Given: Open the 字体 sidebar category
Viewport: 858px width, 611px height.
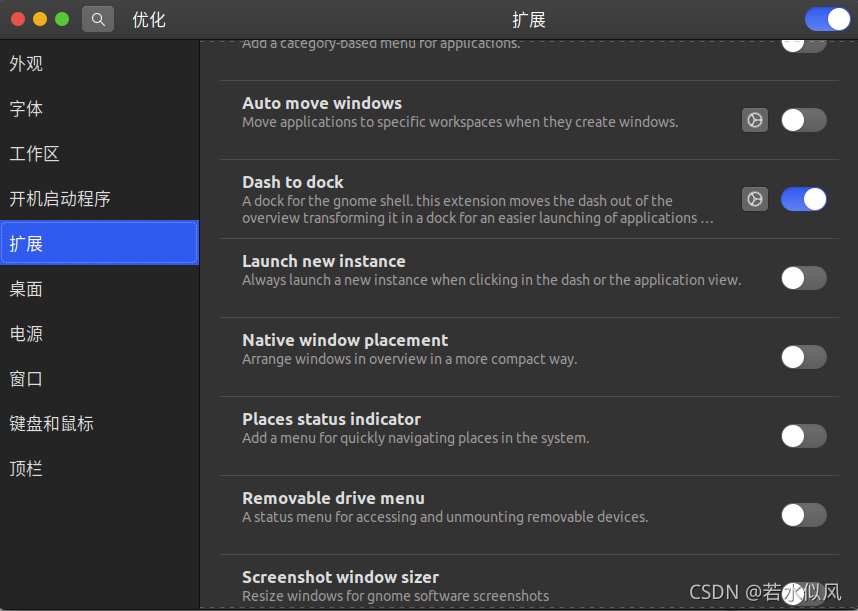Looking at the screenshot, I should (27, 109).
